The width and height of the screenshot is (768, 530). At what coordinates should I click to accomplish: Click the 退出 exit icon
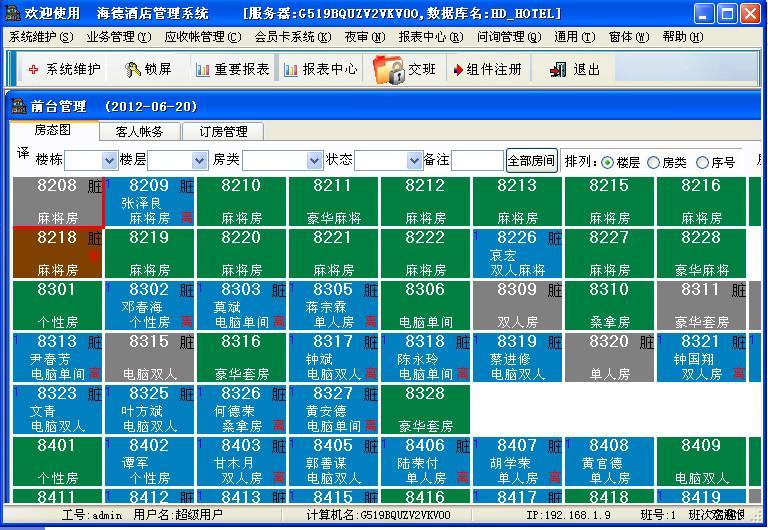tap(557, 70)
